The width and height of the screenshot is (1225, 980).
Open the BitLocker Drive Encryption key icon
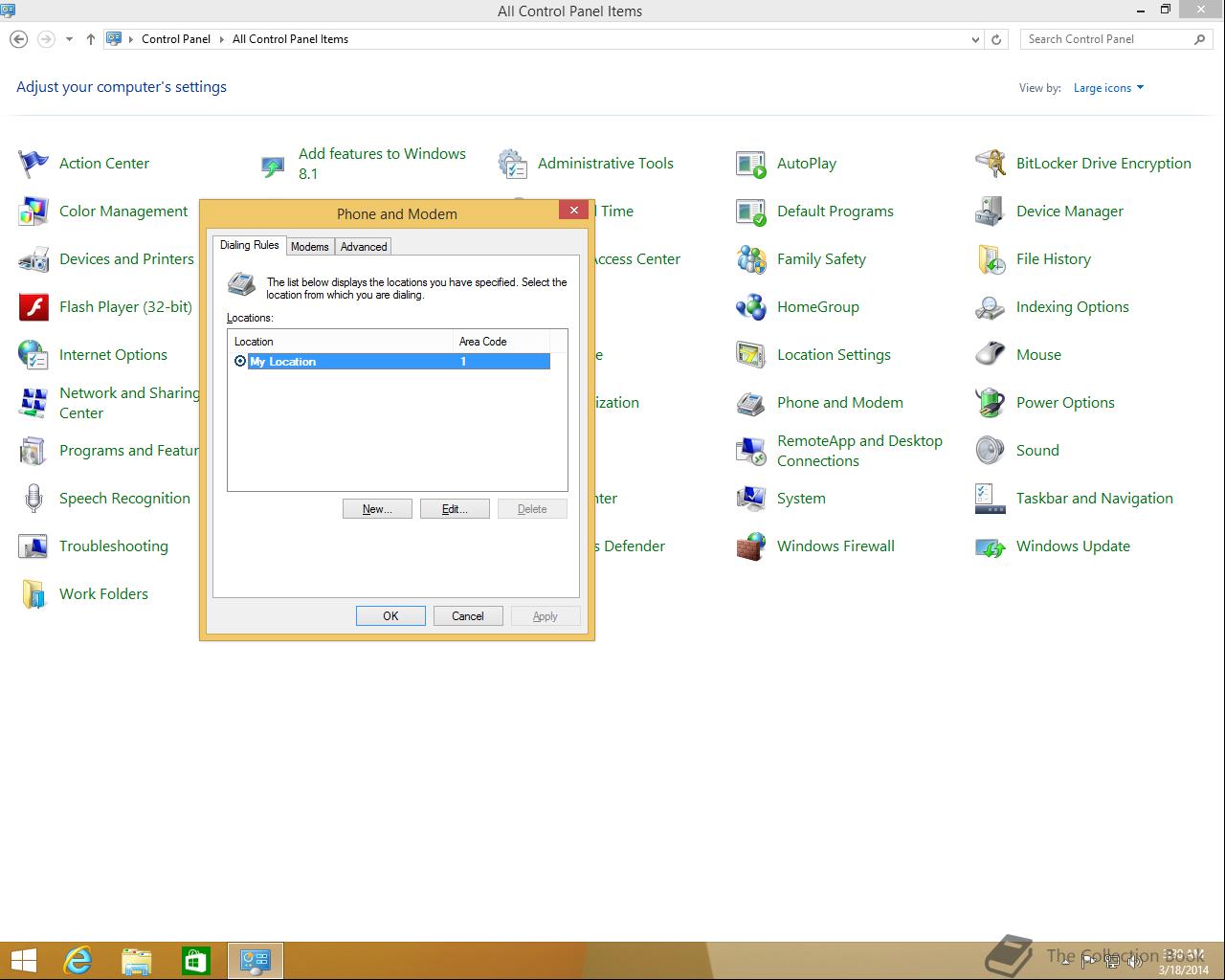tap(991, 164)
